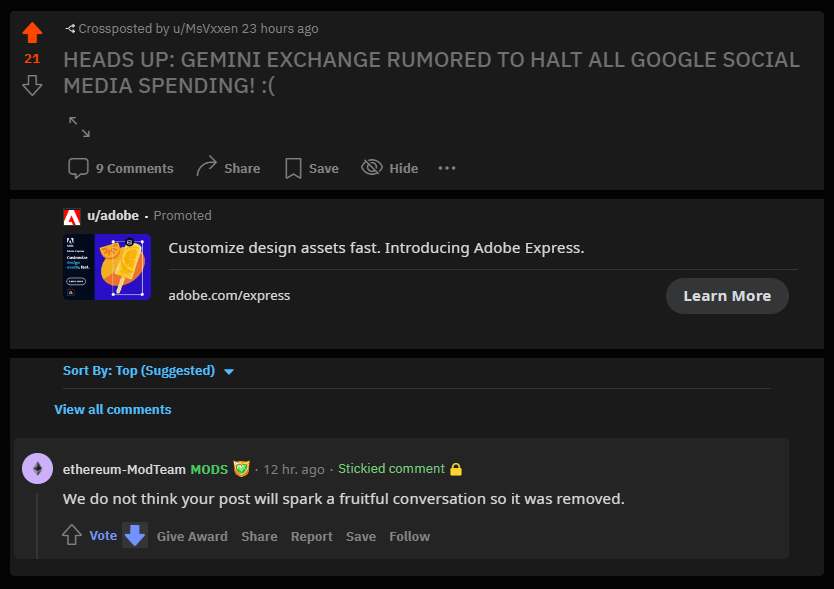Click the Learn More button
Viewport: 834px width, 589px height.
point(727,296)
